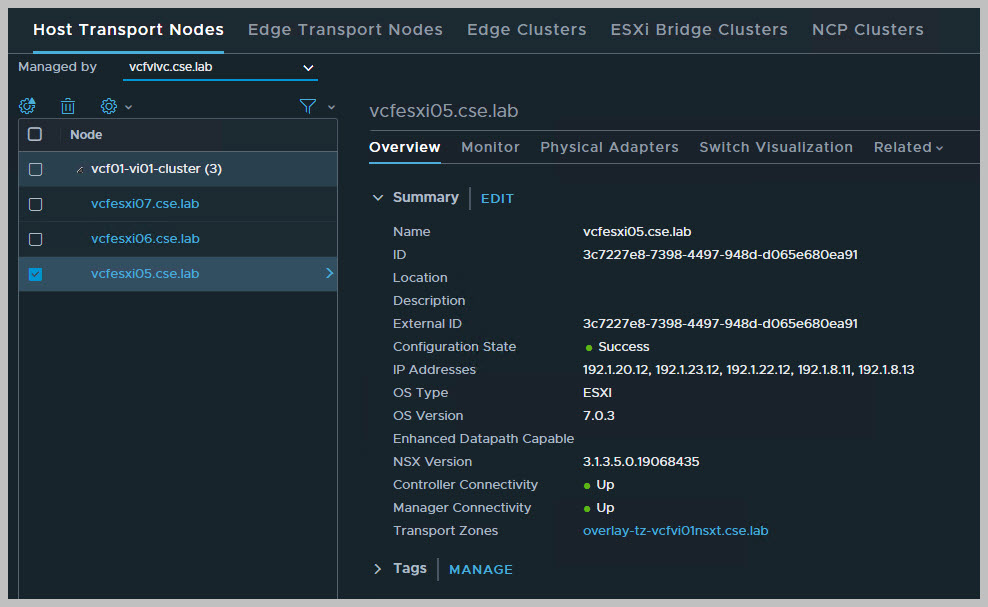
Task: Collapse the Summary section
Action: pyautogui.click(x=378, y=198)
